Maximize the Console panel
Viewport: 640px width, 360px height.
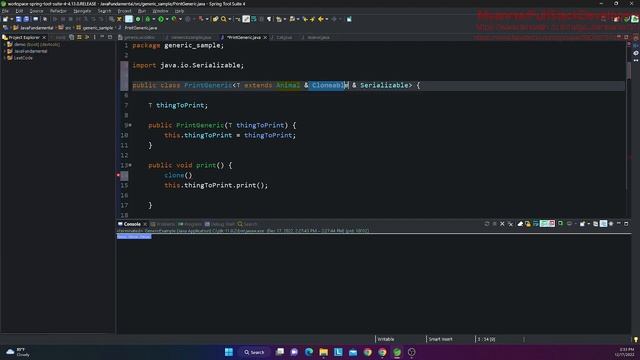626,224
